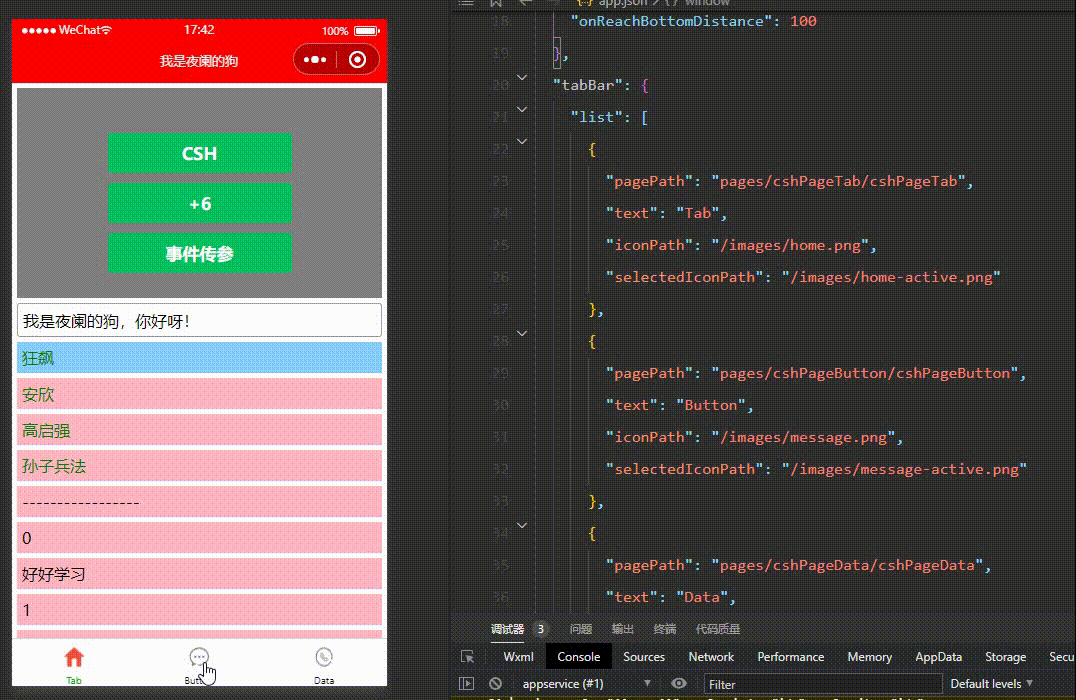Collapse the "list" array fold arrow
Viewport: 1076px width, 700px height.
click(x=522, y=109)
